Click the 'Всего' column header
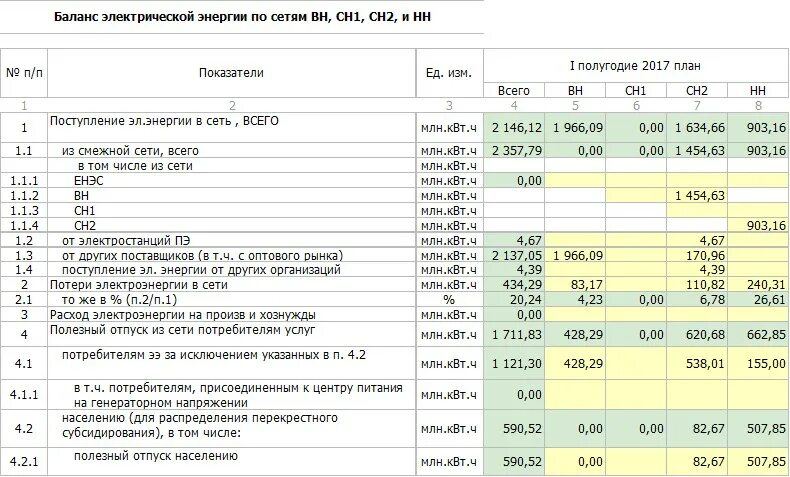This screenshot has width=790, height=477. pyautogui.click(x=514, y=91)
